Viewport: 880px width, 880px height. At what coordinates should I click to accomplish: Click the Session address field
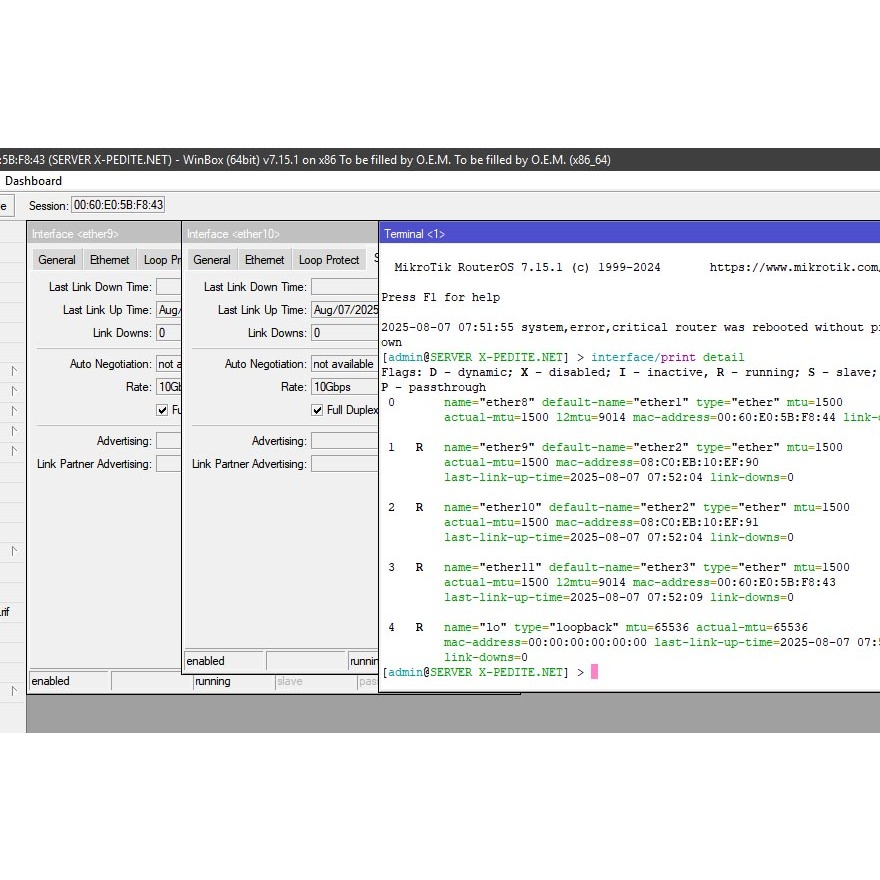click(x=117, y=205)
